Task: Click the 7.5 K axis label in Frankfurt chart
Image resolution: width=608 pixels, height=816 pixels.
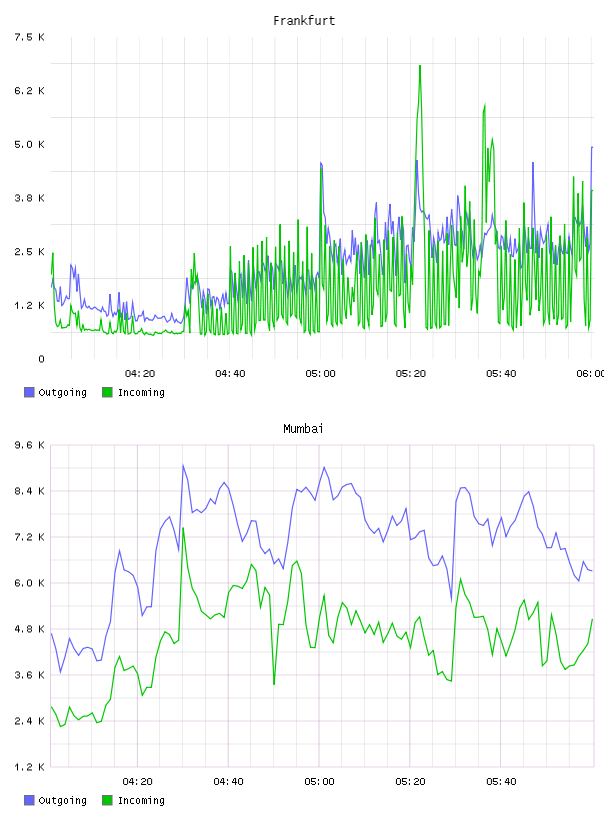Action: pos(29,37)
